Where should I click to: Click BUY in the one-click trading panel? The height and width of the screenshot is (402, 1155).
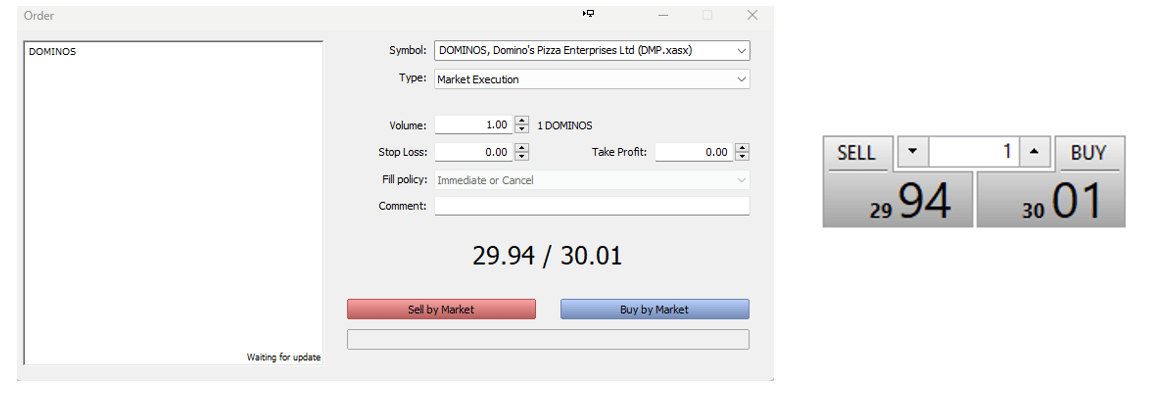click(x=1088, y=153)
